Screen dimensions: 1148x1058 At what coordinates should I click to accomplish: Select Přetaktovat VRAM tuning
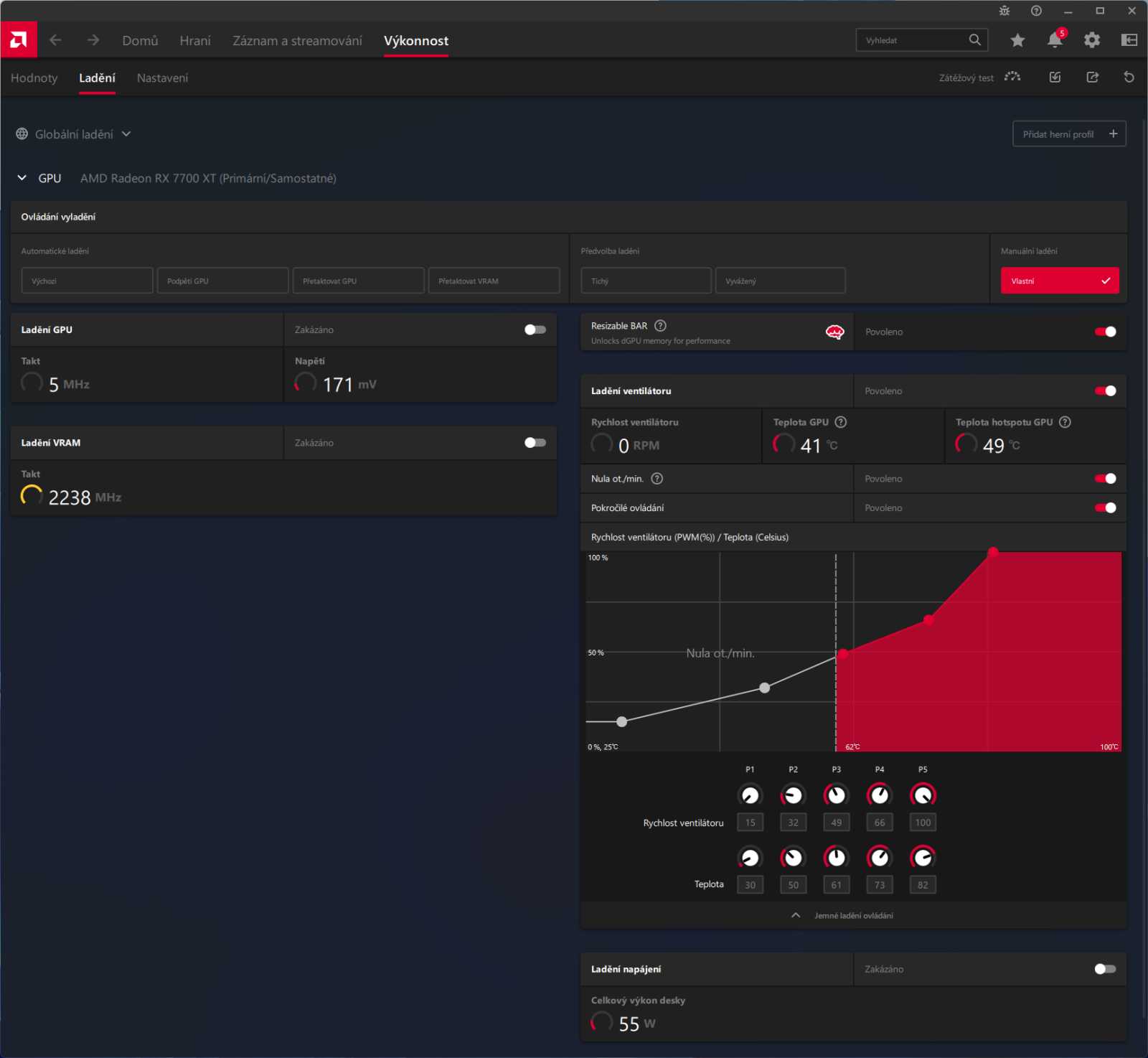point(494,281)
